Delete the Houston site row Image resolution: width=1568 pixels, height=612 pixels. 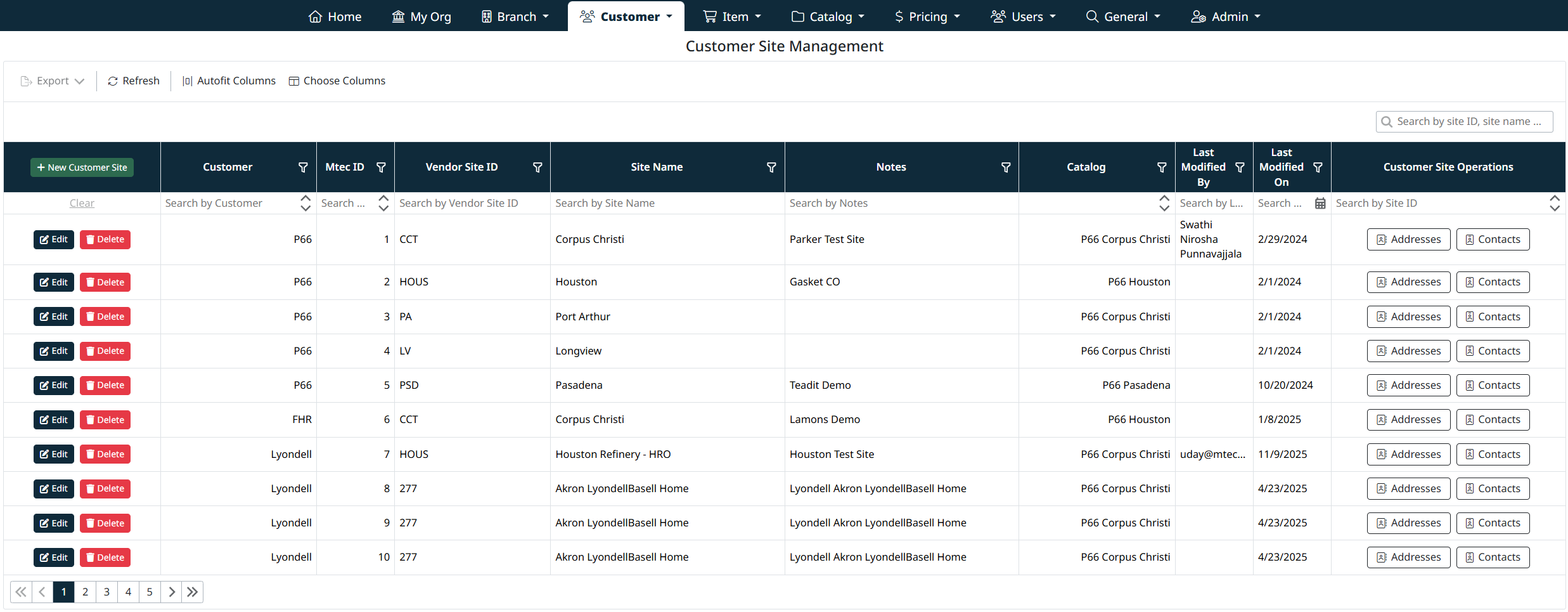[105, 282]
